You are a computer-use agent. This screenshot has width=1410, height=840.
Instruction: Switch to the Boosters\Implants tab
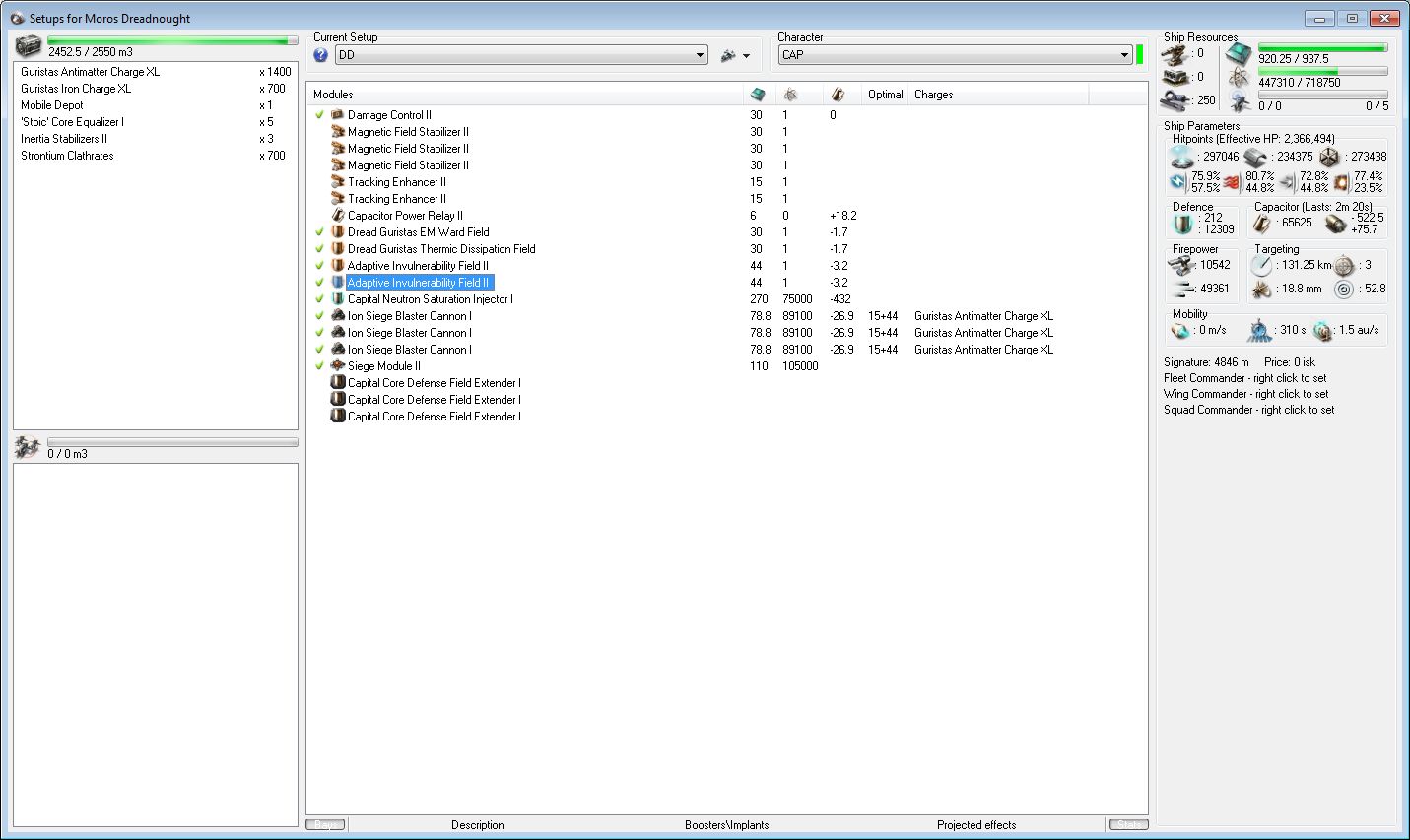pos(727,825)
